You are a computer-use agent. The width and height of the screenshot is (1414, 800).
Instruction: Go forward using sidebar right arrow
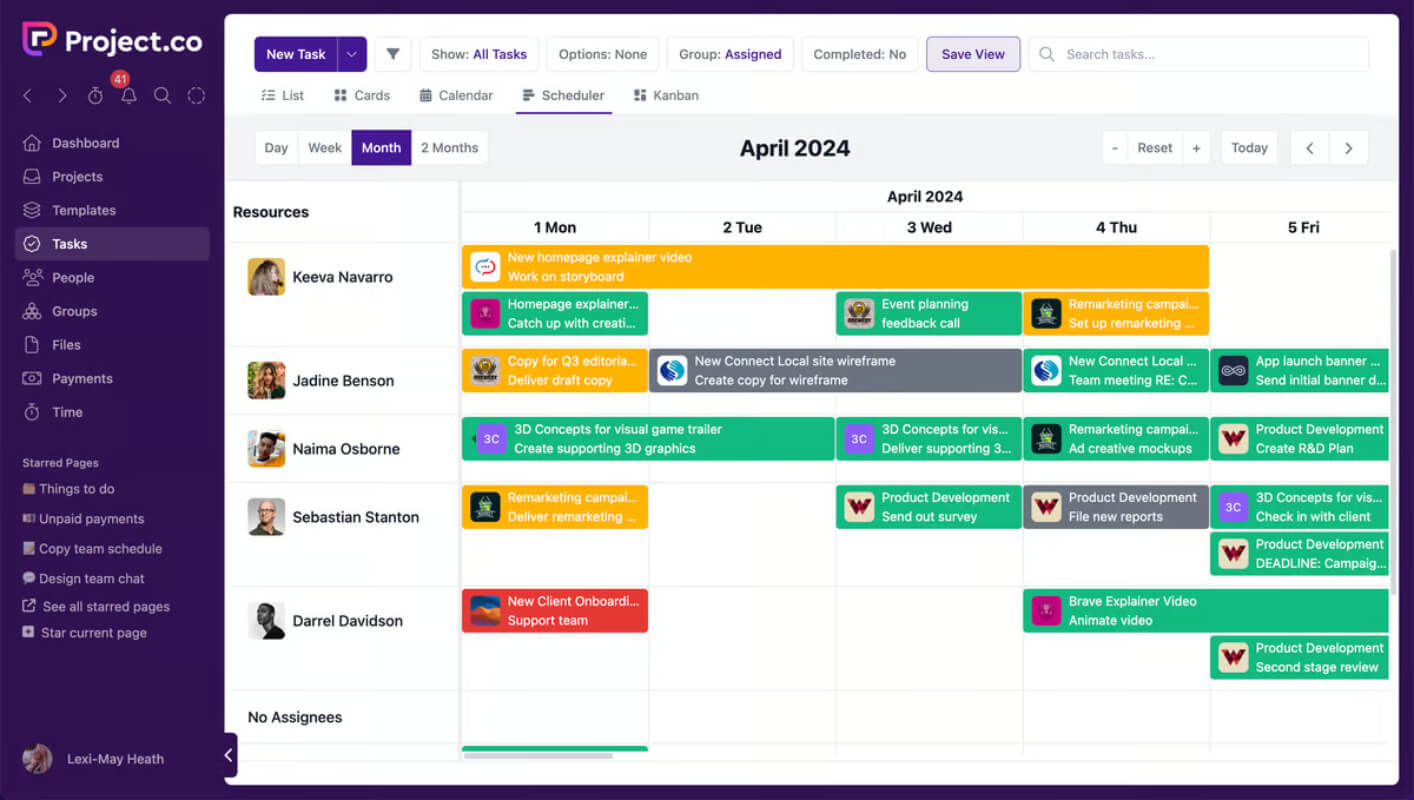click(62, 96)
